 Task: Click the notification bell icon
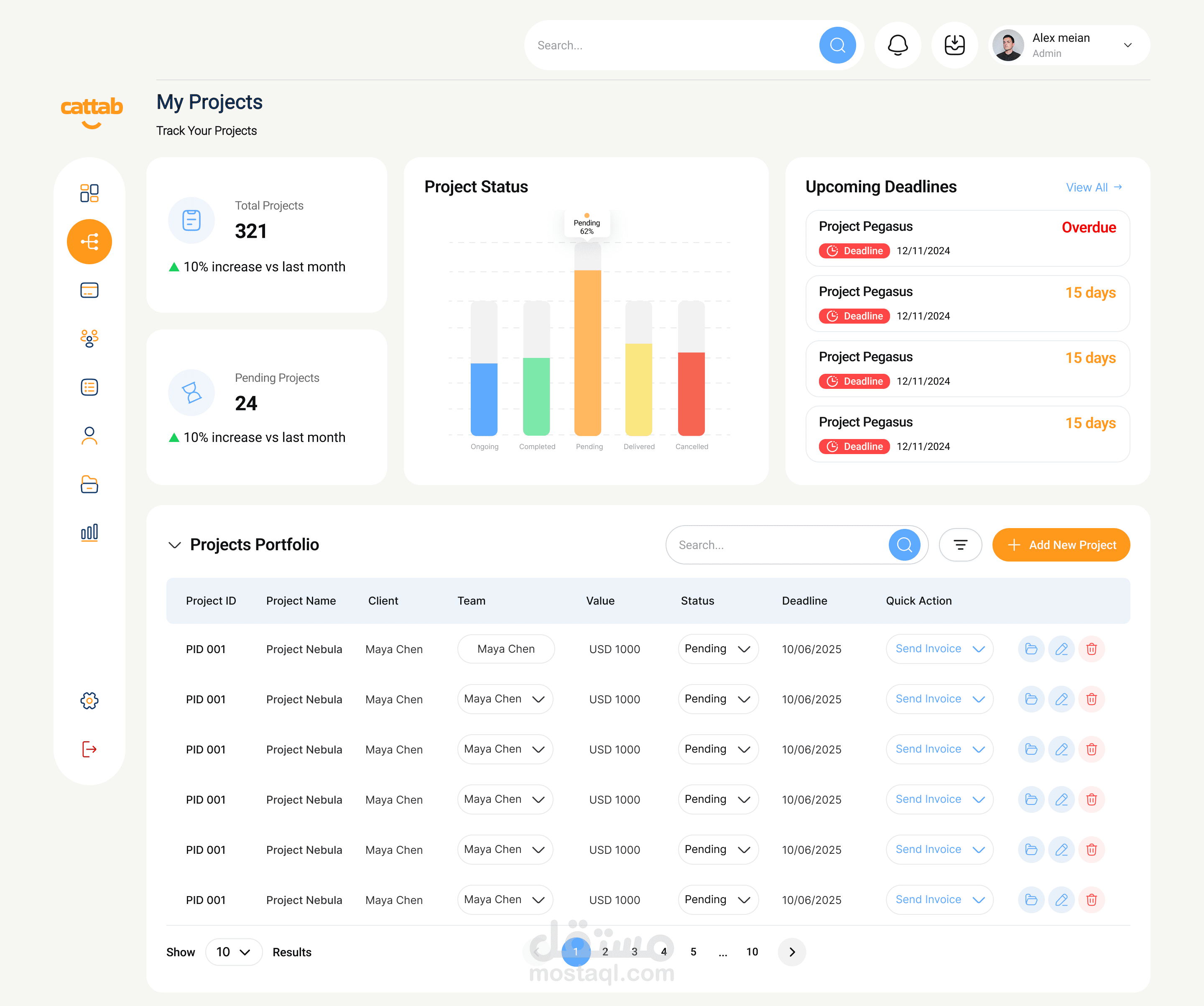click(x=897, y=45)
